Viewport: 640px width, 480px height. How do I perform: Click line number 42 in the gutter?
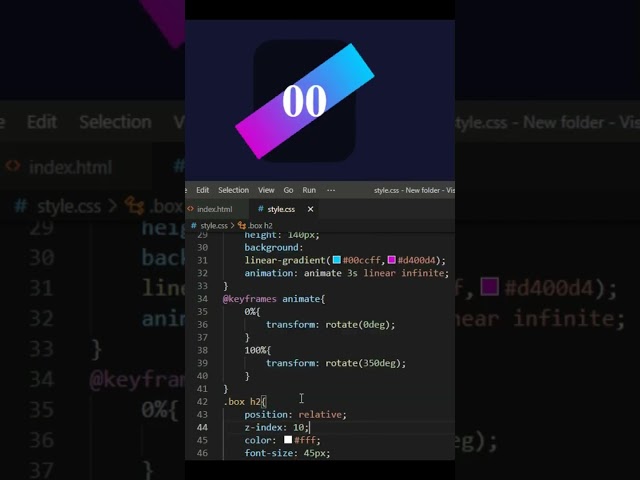point(202,402)
